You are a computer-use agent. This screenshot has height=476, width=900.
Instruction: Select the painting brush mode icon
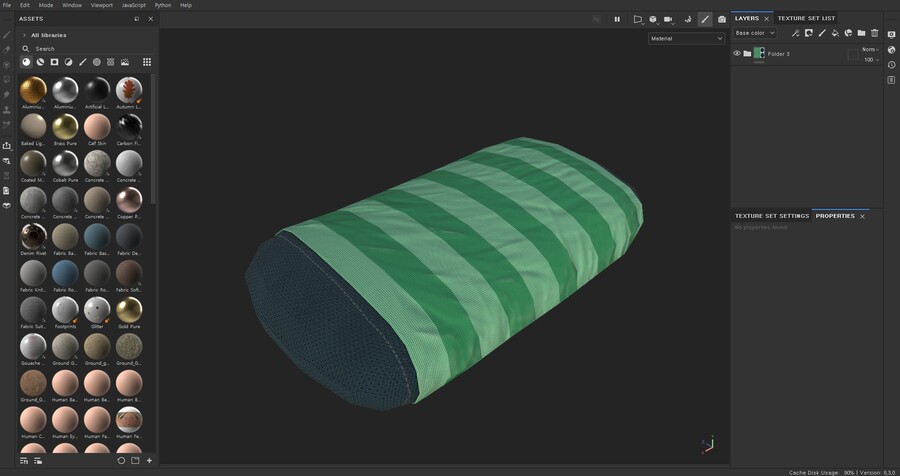[704, 19]
